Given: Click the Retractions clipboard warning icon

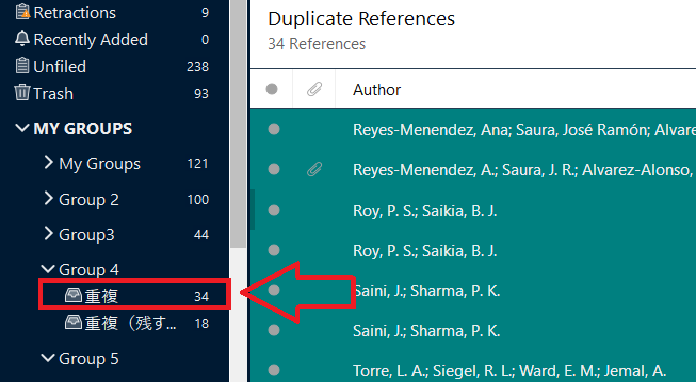Looking at the screenshot, I should tap(23, 12).
